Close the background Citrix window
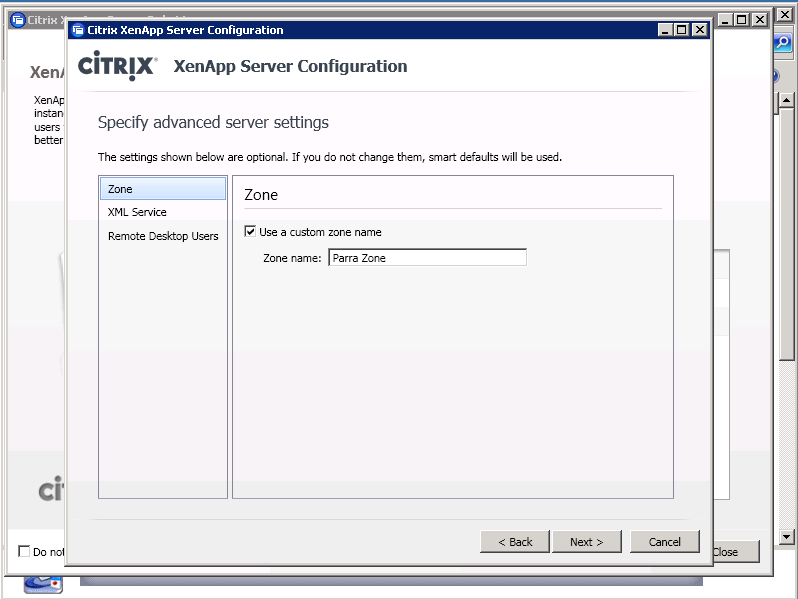This screenshot has height=599, width=798. 760,20
